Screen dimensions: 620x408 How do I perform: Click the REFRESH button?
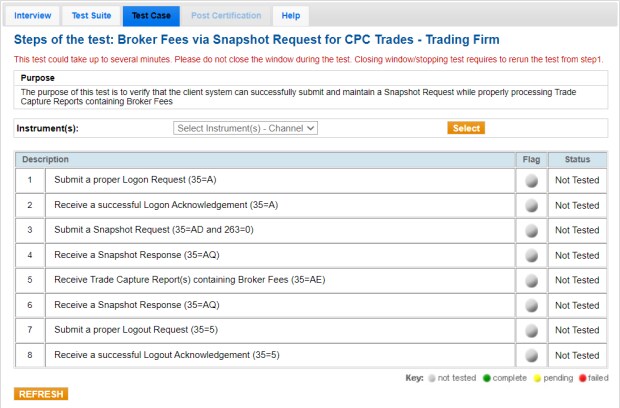coord(41,394)
